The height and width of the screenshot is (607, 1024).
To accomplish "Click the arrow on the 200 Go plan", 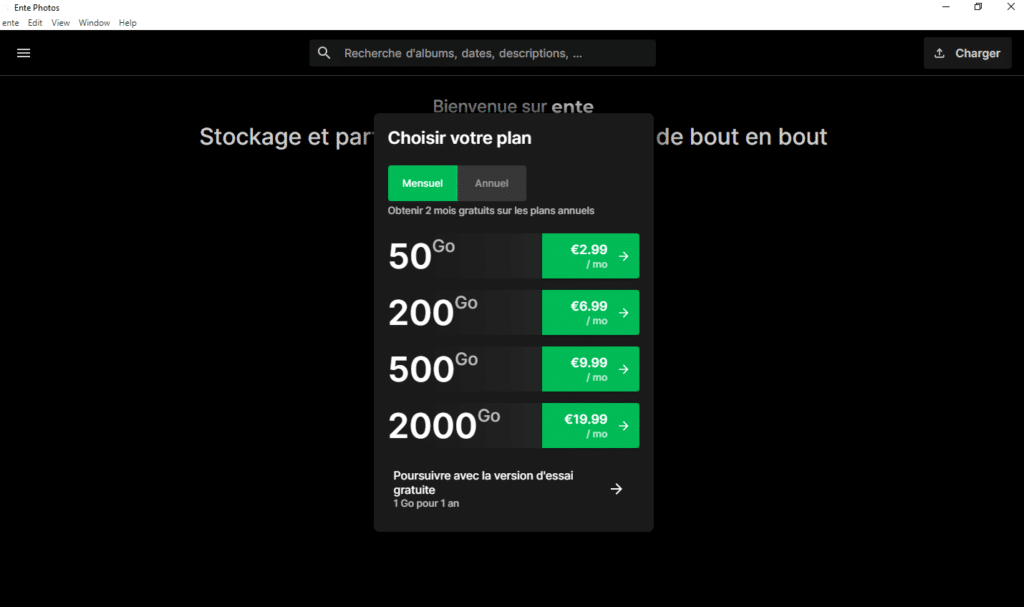I will [623, 313].
